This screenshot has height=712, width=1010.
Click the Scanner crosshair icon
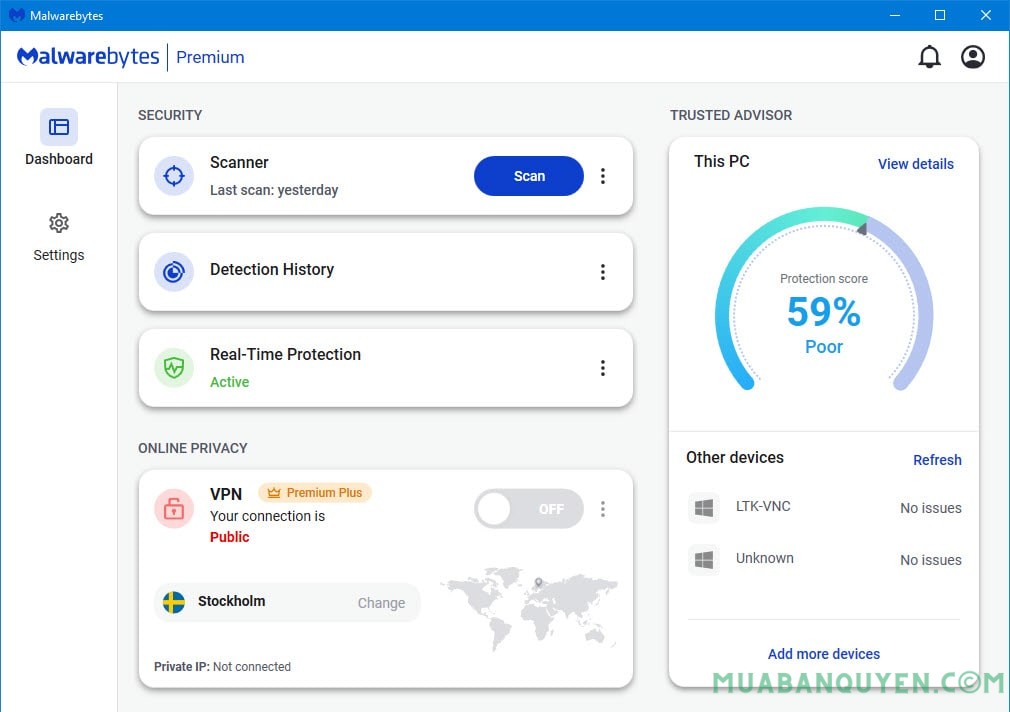point(174,176)
